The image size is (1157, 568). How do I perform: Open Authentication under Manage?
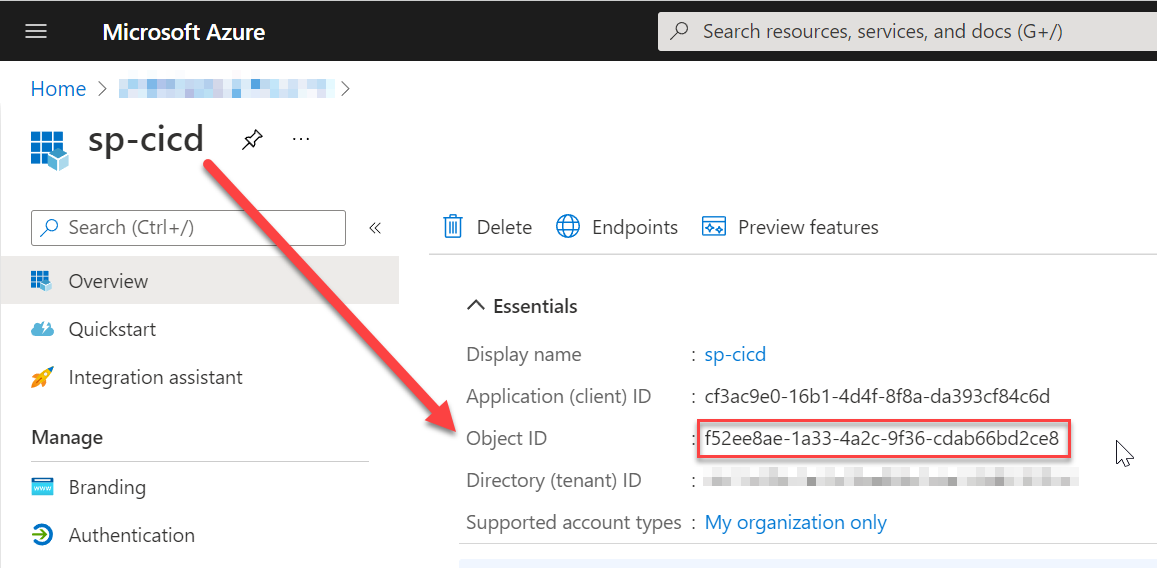pos(132,536)
